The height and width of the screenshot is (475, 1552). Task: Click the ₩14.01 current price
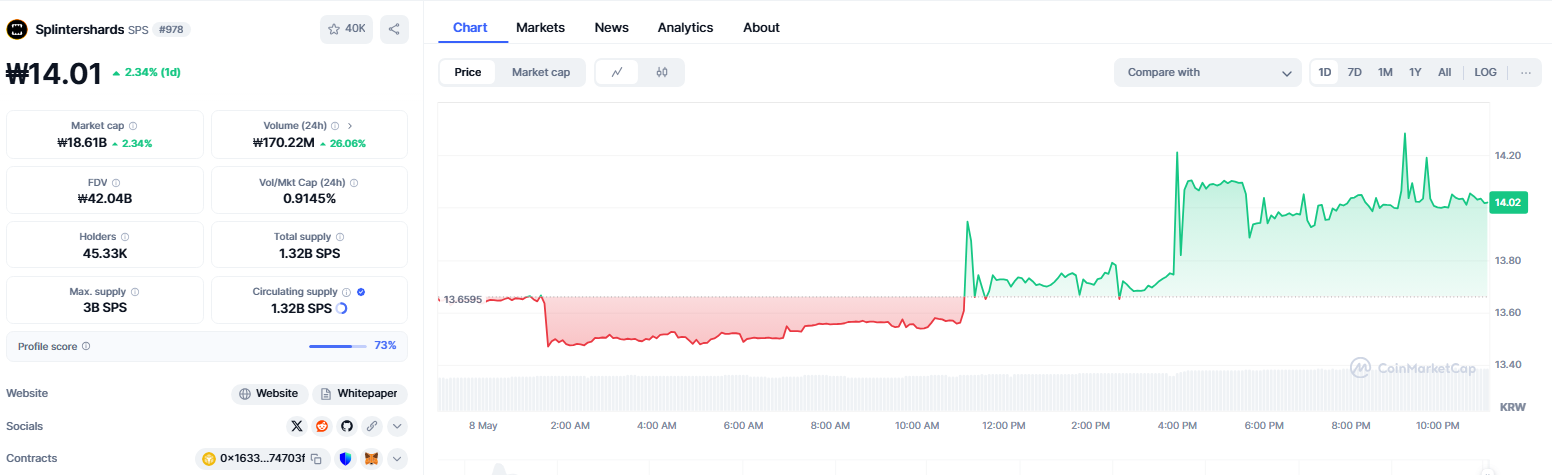click(x=55, y=73)
